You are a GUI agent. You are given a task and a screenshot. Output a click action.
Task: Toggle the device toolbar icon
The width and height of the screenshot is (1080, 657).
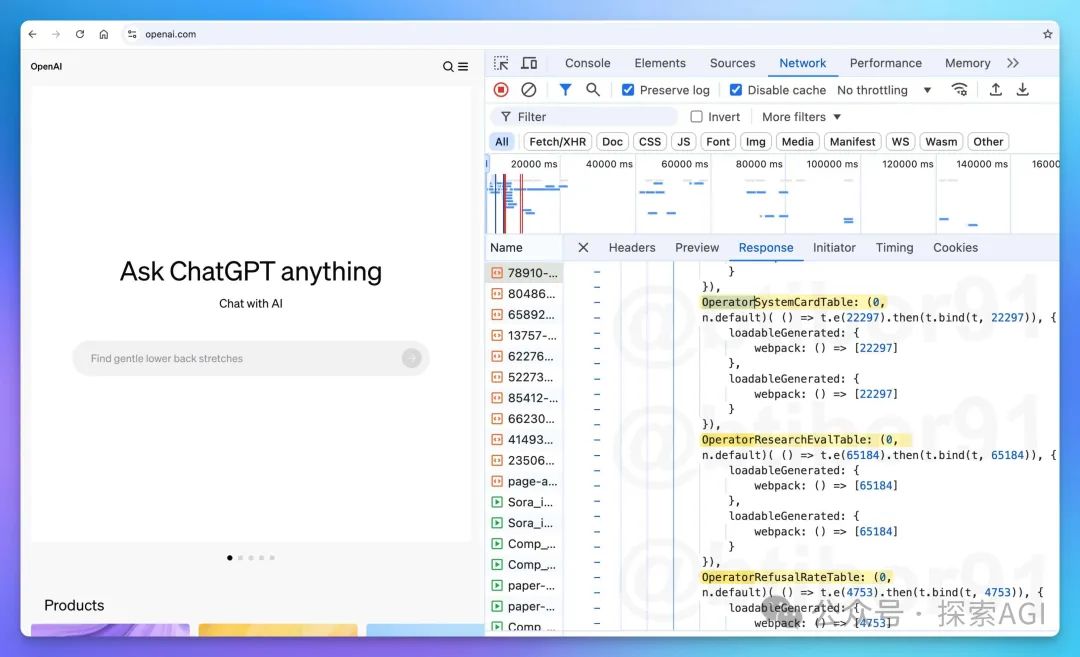[x=529, y=63]
